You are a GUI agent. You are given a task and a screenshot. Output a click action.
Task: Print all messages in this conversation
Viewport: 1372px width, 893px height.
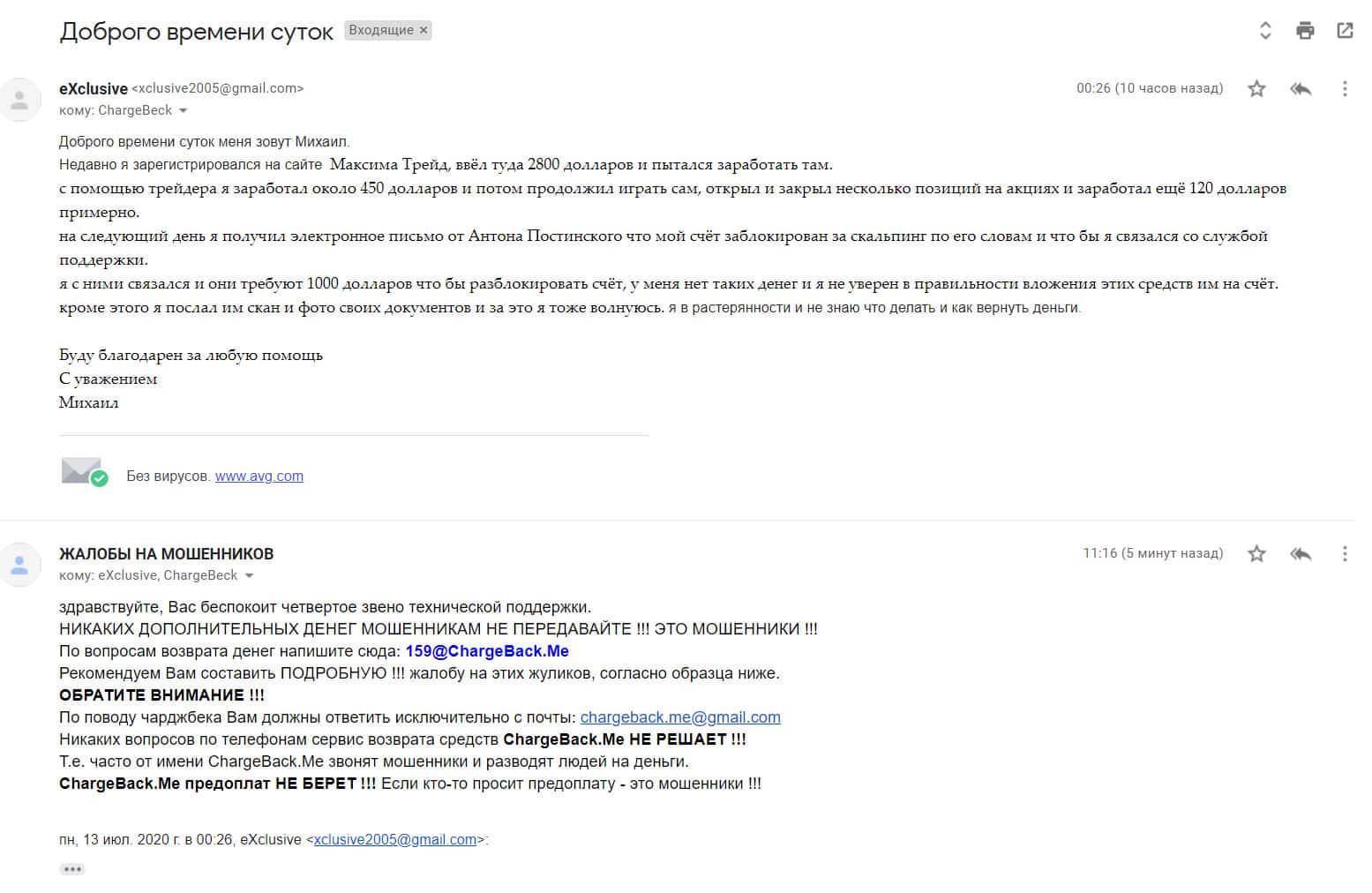[1305, 31]
